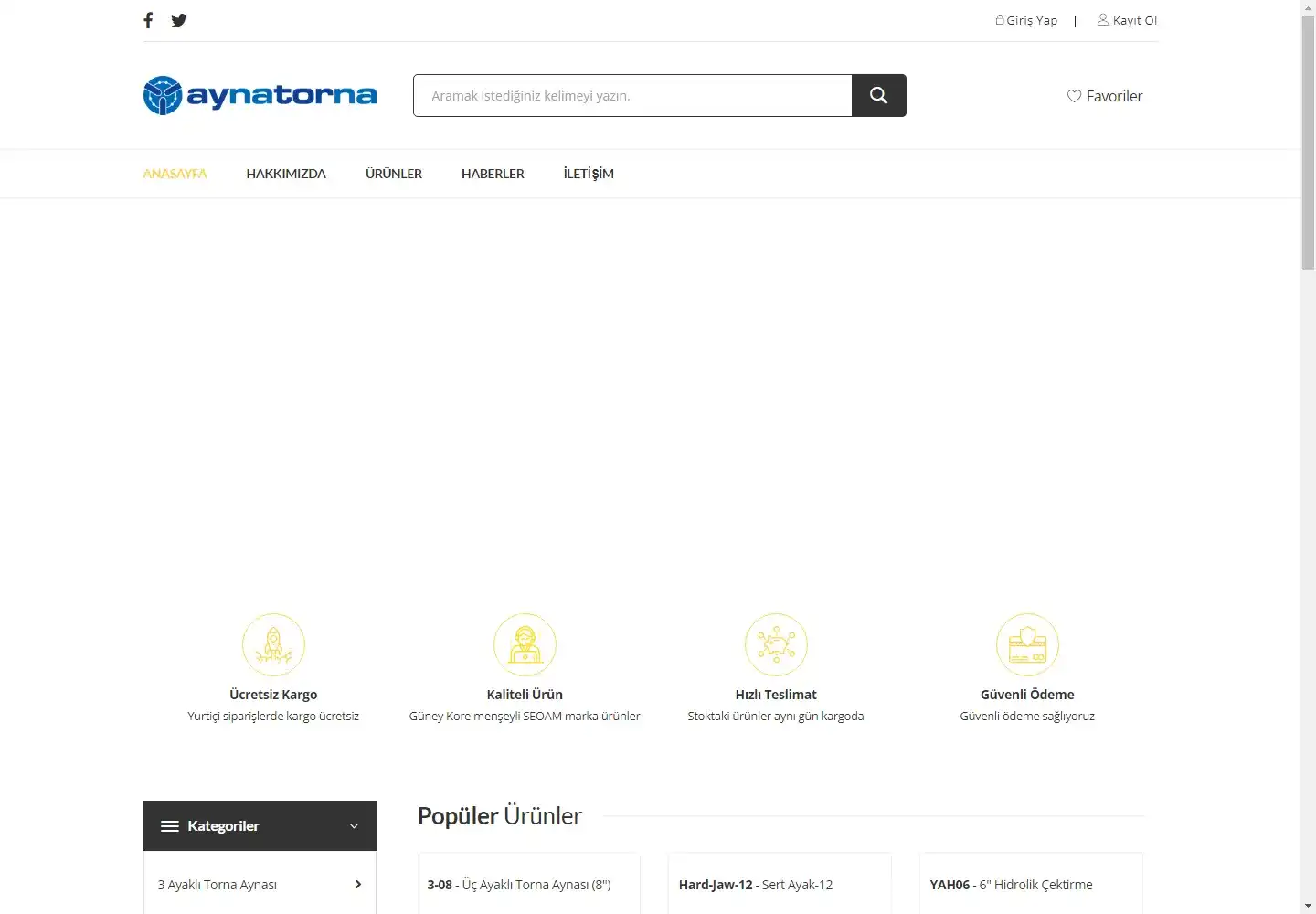The height and width of the screenshot is (914, 1316).
Task: Collapse the Kategoriler dropdown chevron
Action: [x=354, y=826]
